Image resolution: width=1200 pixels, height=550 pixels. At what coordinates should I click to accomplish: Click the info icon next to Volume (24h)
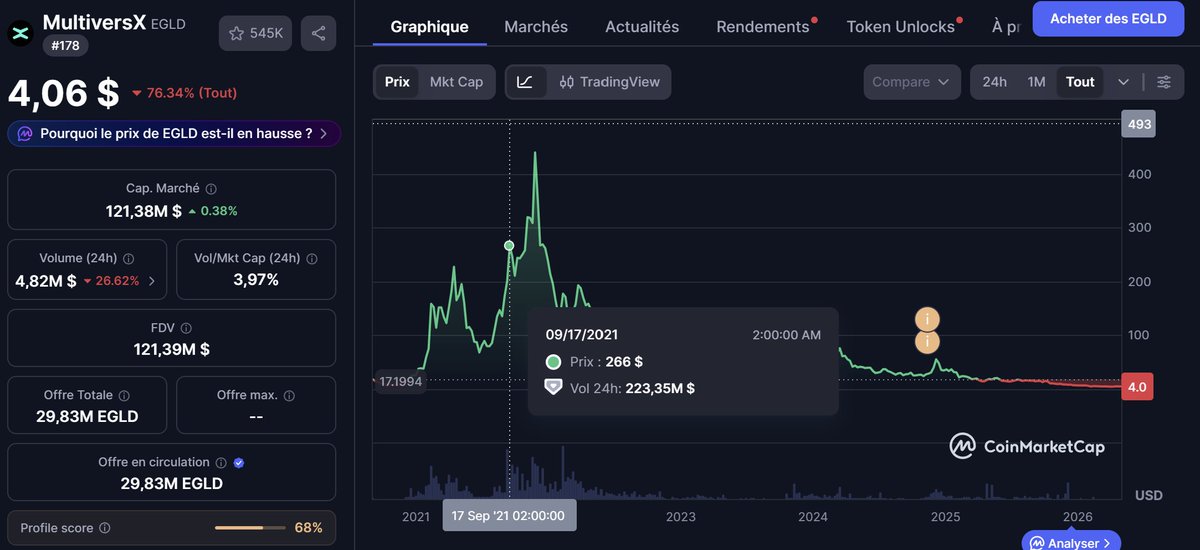point(128,258)
